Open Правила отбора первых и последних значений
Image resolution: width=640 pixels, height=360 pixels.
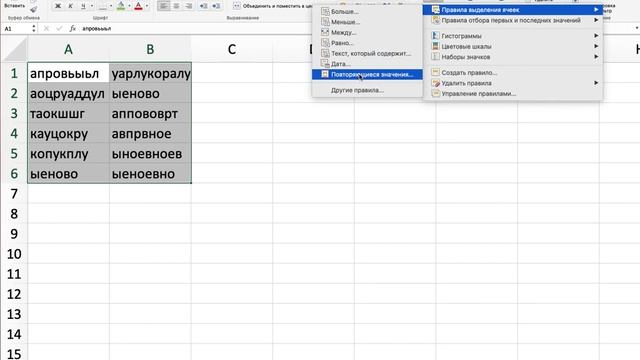[x=513, y=20]
